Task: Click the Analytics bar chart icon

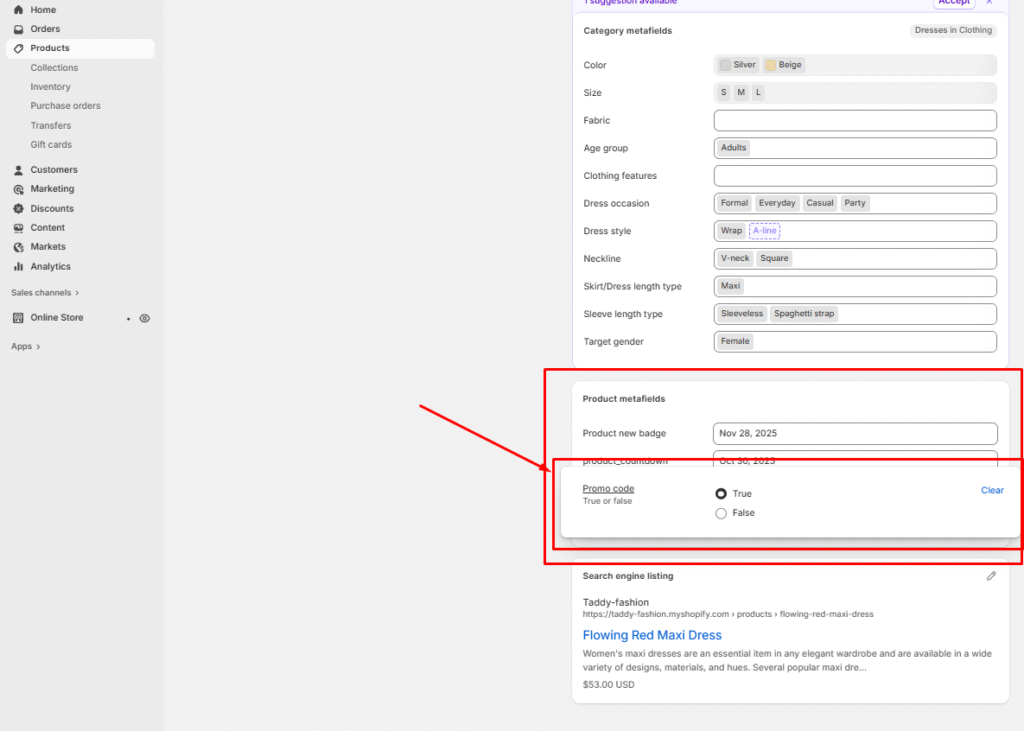Action: tap(18, 267)
